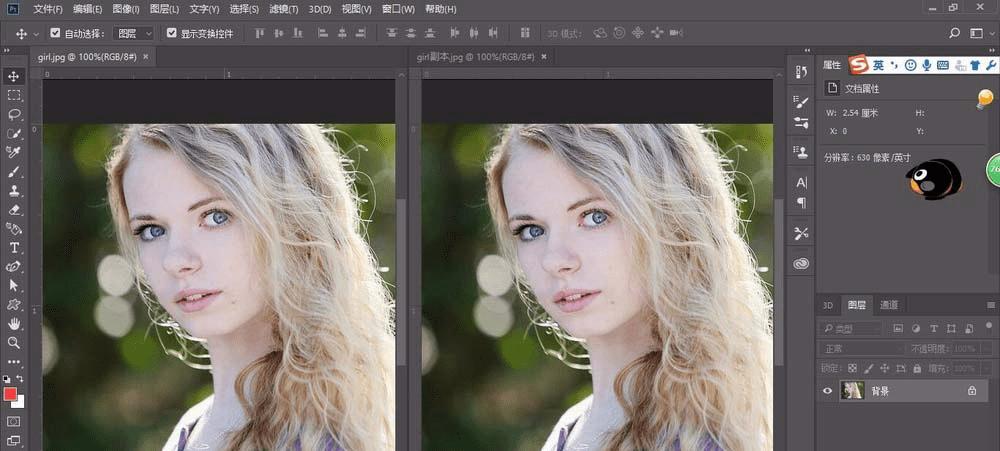Activate the Hand tool
Screen dimensions: 1000x451
pos(14,324)
